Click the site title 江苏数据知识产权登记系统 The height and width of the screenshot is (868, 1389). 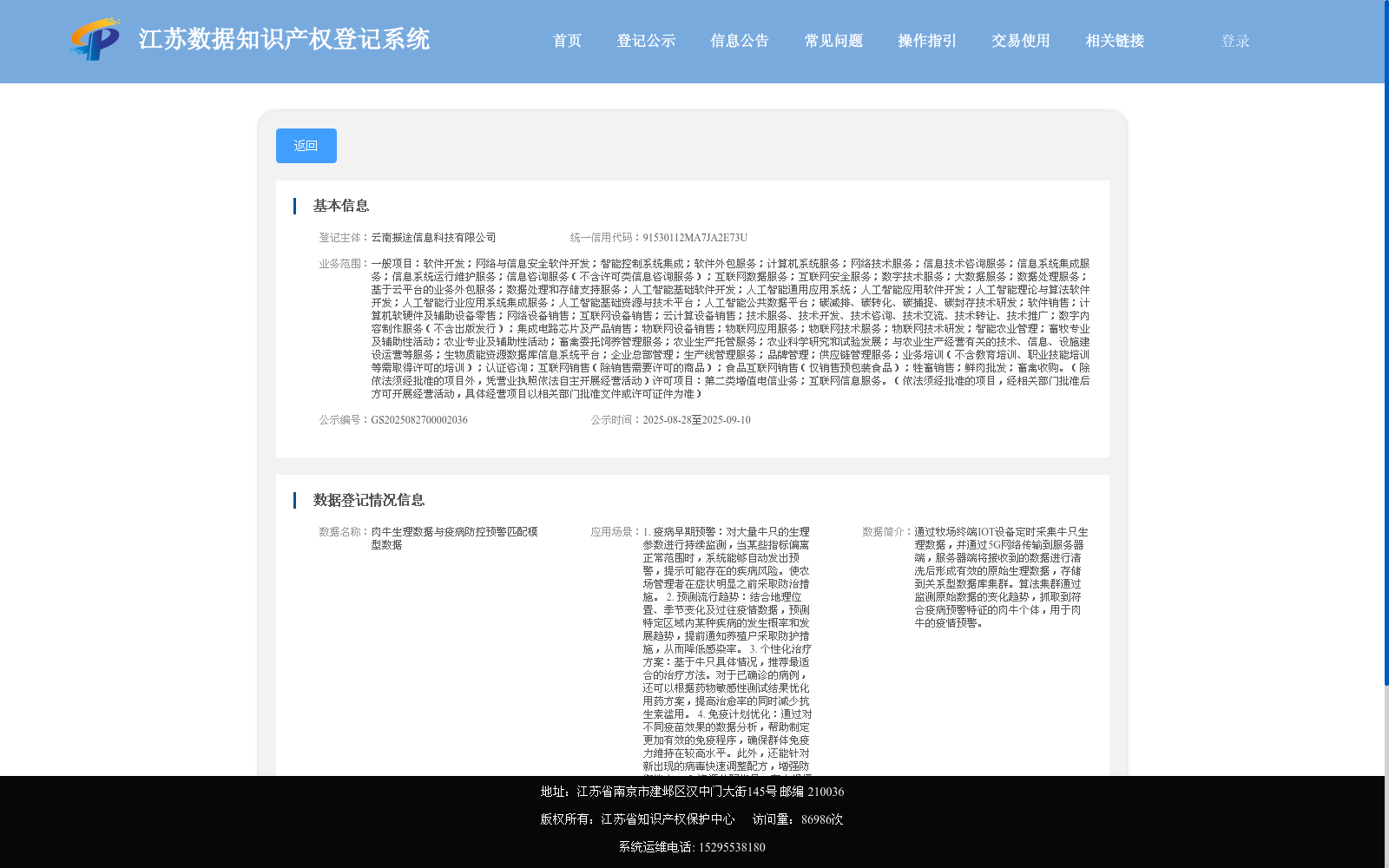pyautogui.click(x=284, y=39)
